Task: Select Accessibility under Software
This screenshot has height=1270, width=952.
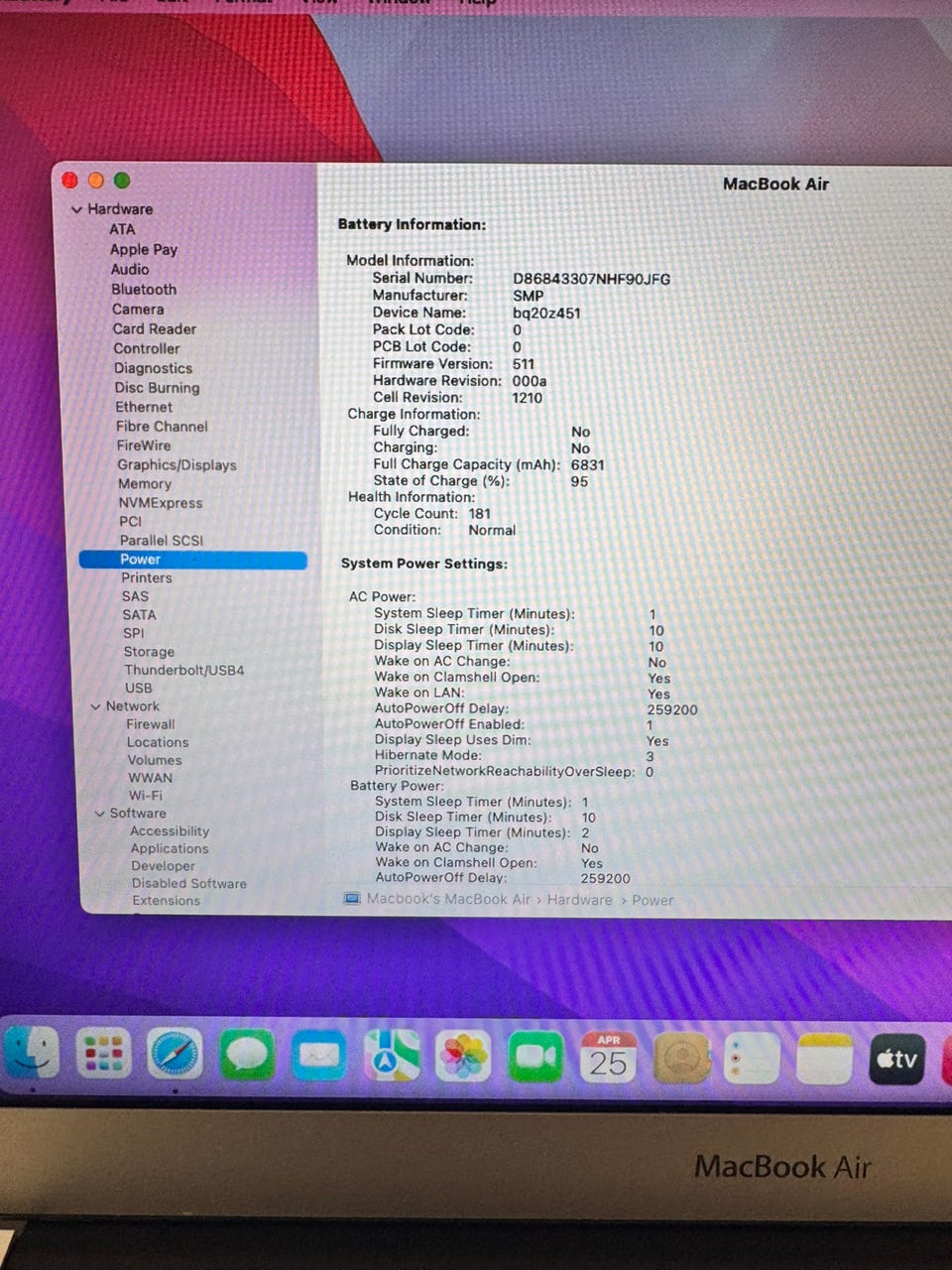Action: point(170,831)
